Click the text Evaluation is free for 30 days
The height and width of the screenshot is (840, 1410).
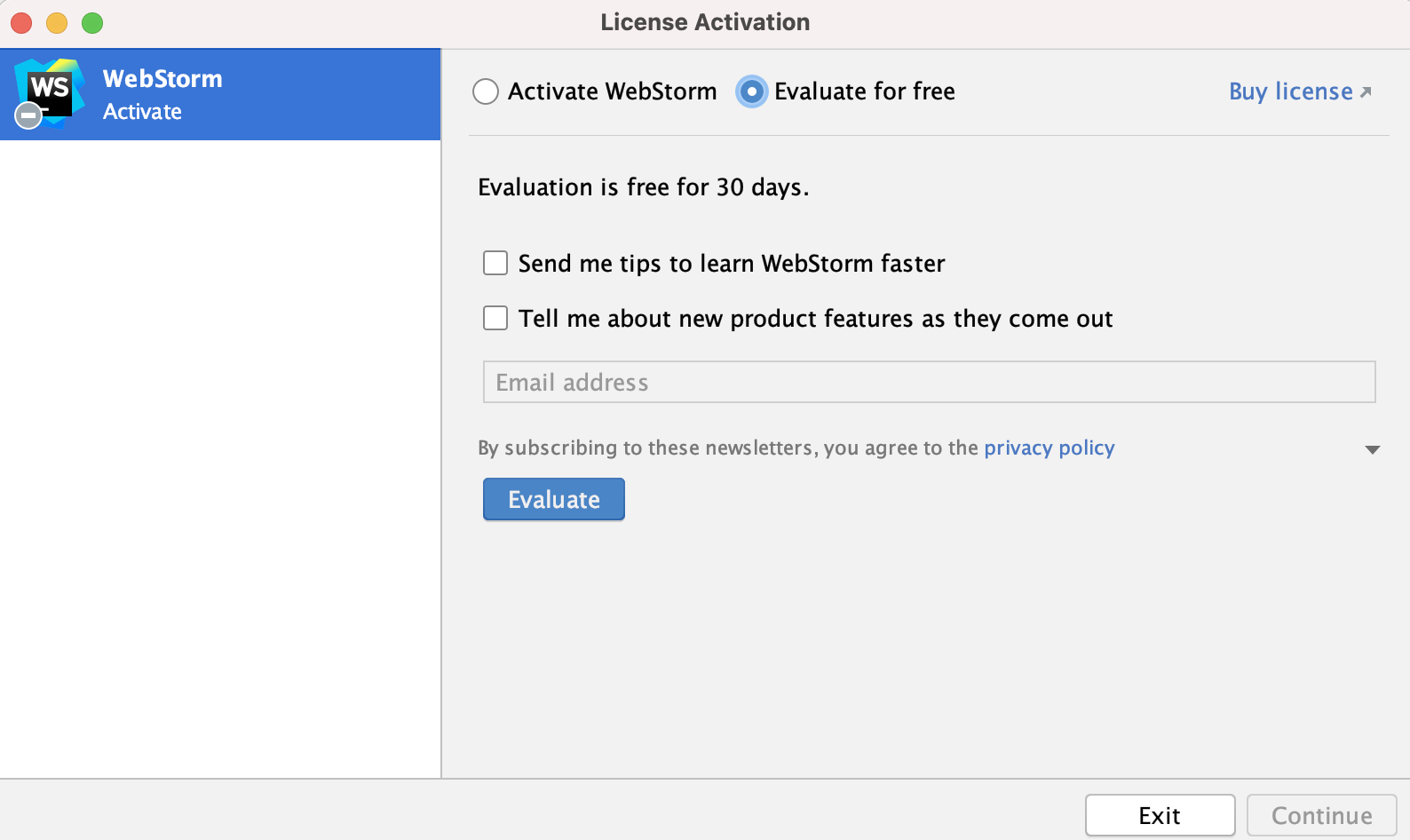(644, 187)
